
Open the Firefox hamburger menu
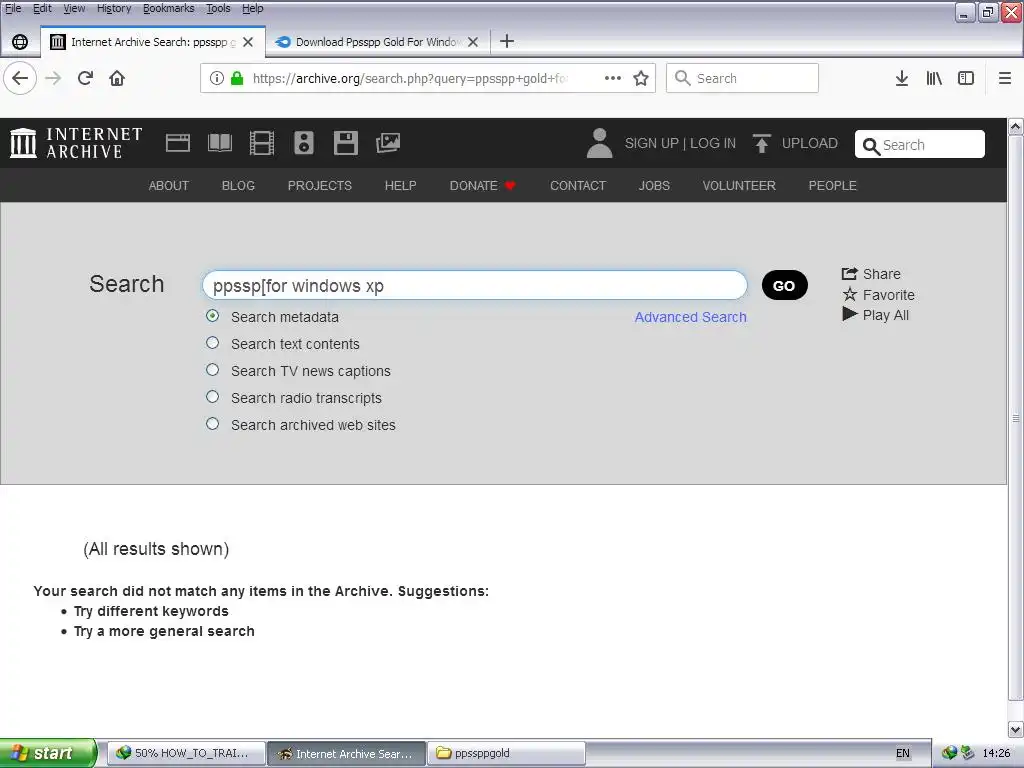tap(1004, 78)
